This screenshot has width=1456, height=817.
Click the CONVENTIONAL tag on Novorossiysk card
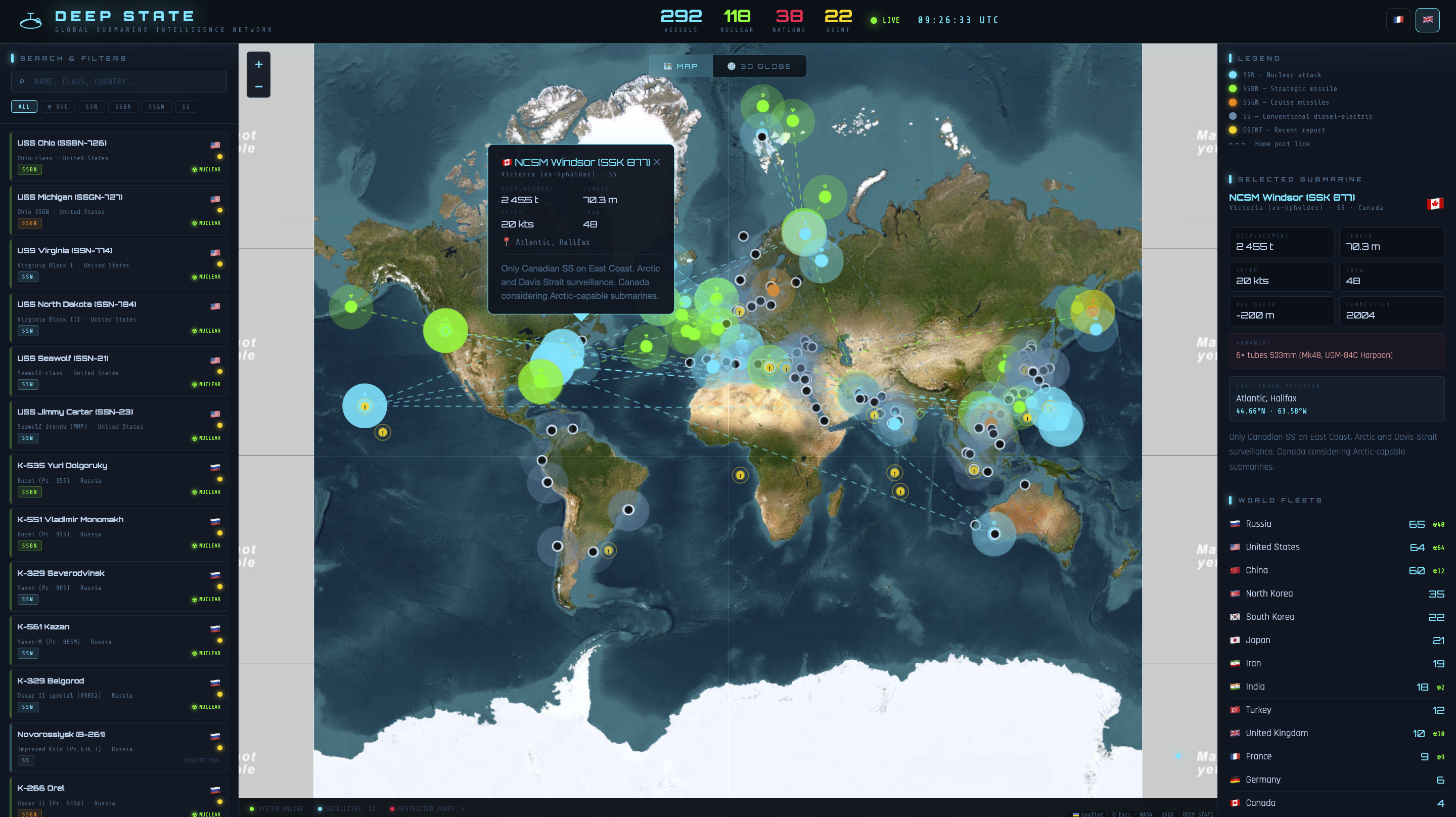(x=202, y=760)
